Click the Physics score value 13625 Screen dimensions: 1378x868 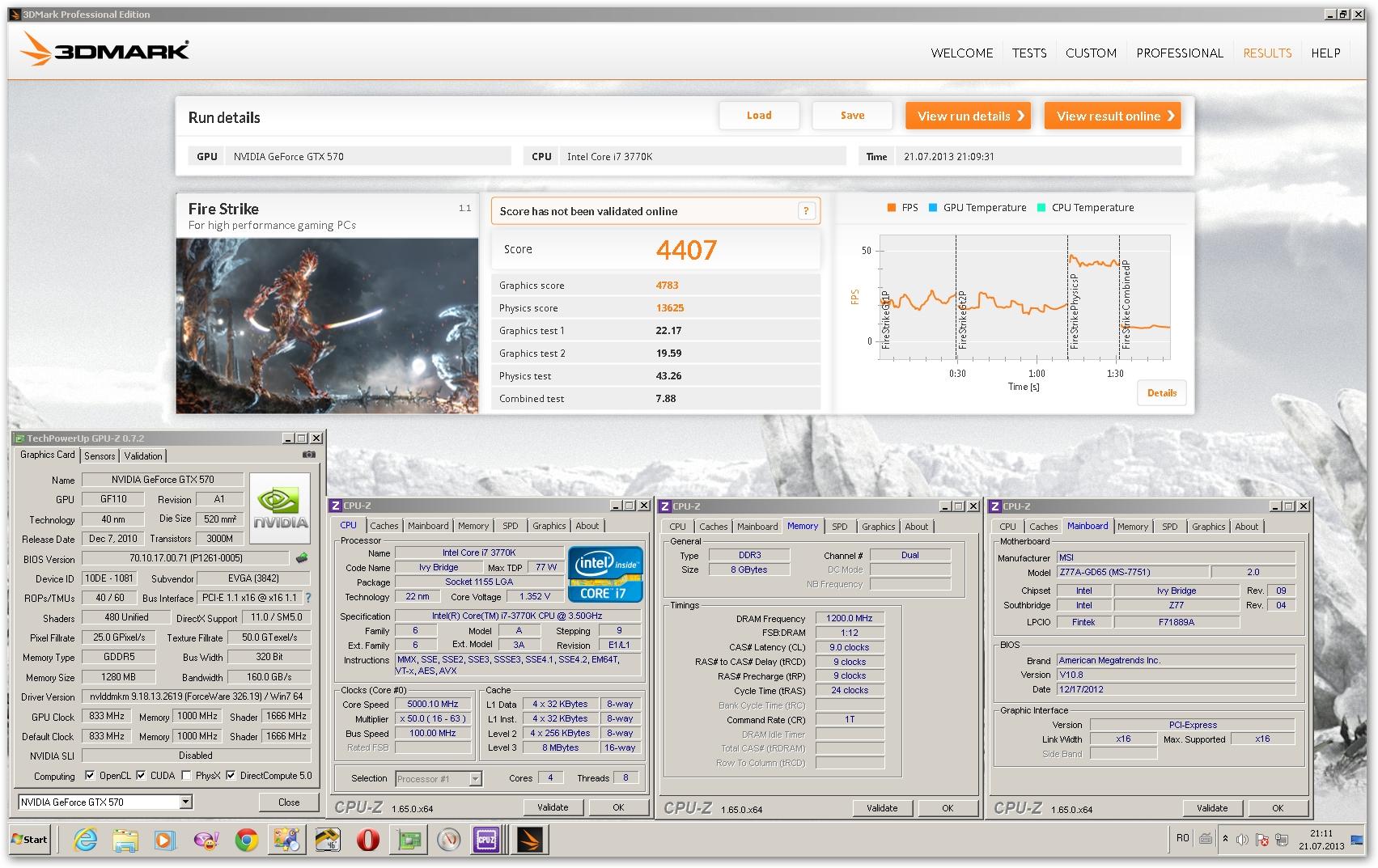pyautogui.click(x=670, y=308)
